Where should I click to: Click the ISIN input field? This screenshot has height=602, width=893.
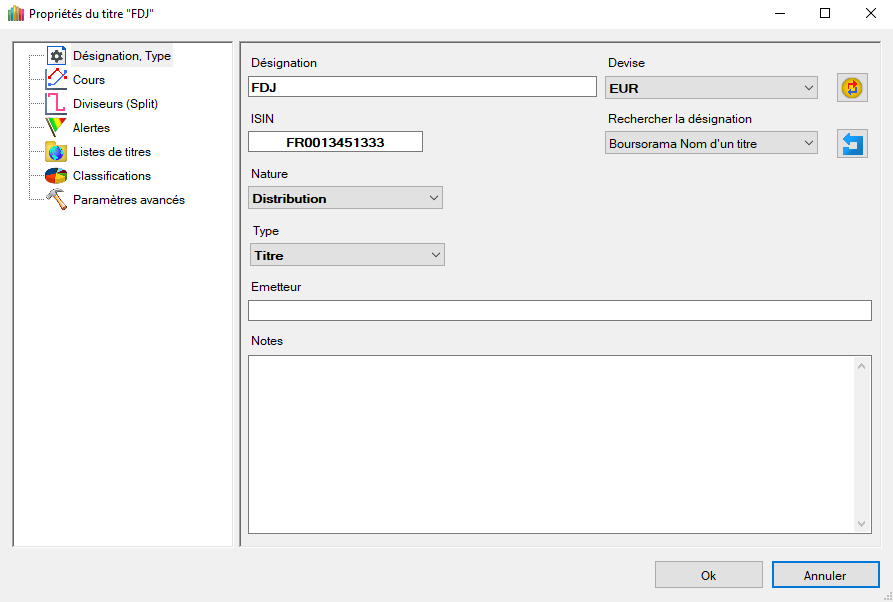click(x=335, y=142)
